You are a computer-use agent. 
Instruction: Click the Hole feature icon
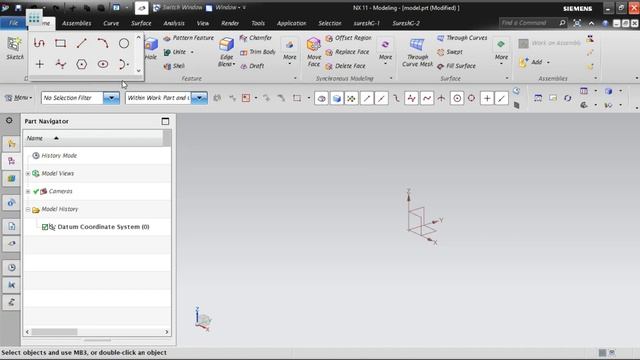[x=151, y=44]
